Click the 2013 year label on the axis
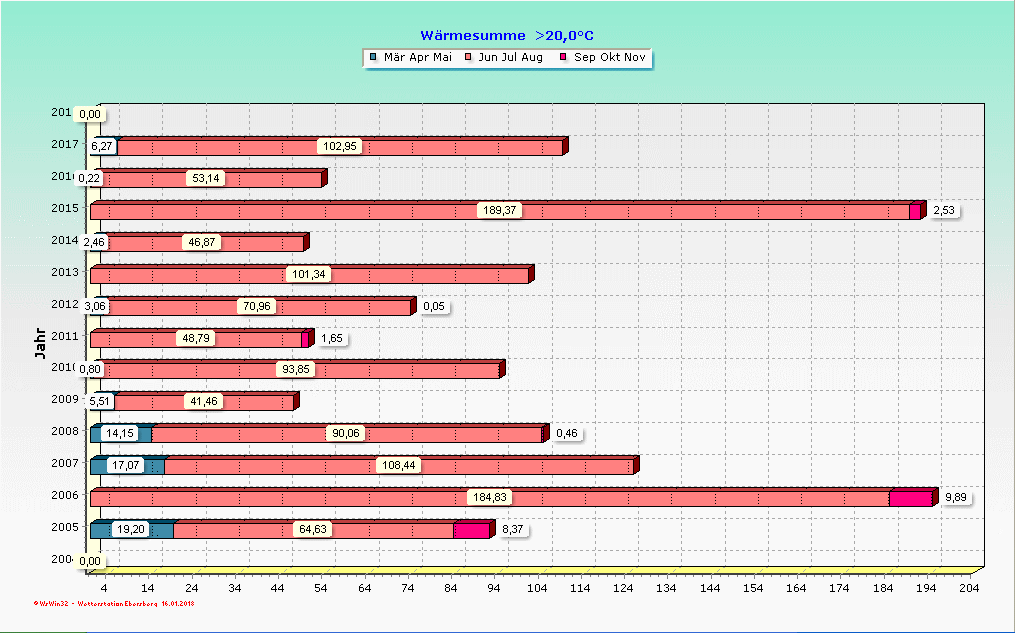 (x=64, y=272)
